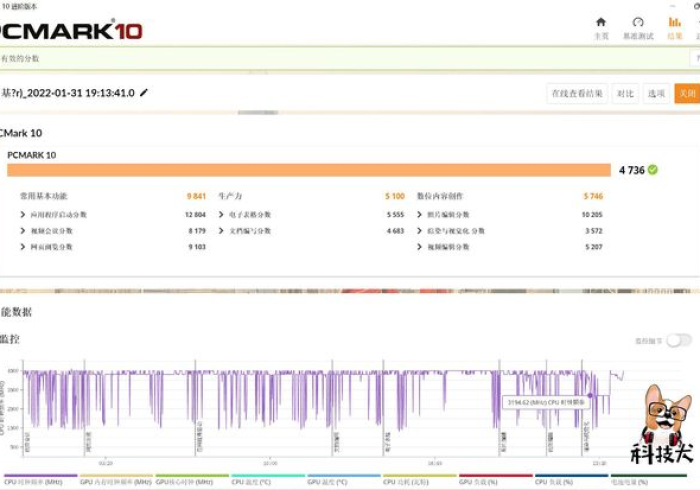Click the orange PCMark 10 score bar
Viewport: 700px width, 490px height.
coord(305,170)
